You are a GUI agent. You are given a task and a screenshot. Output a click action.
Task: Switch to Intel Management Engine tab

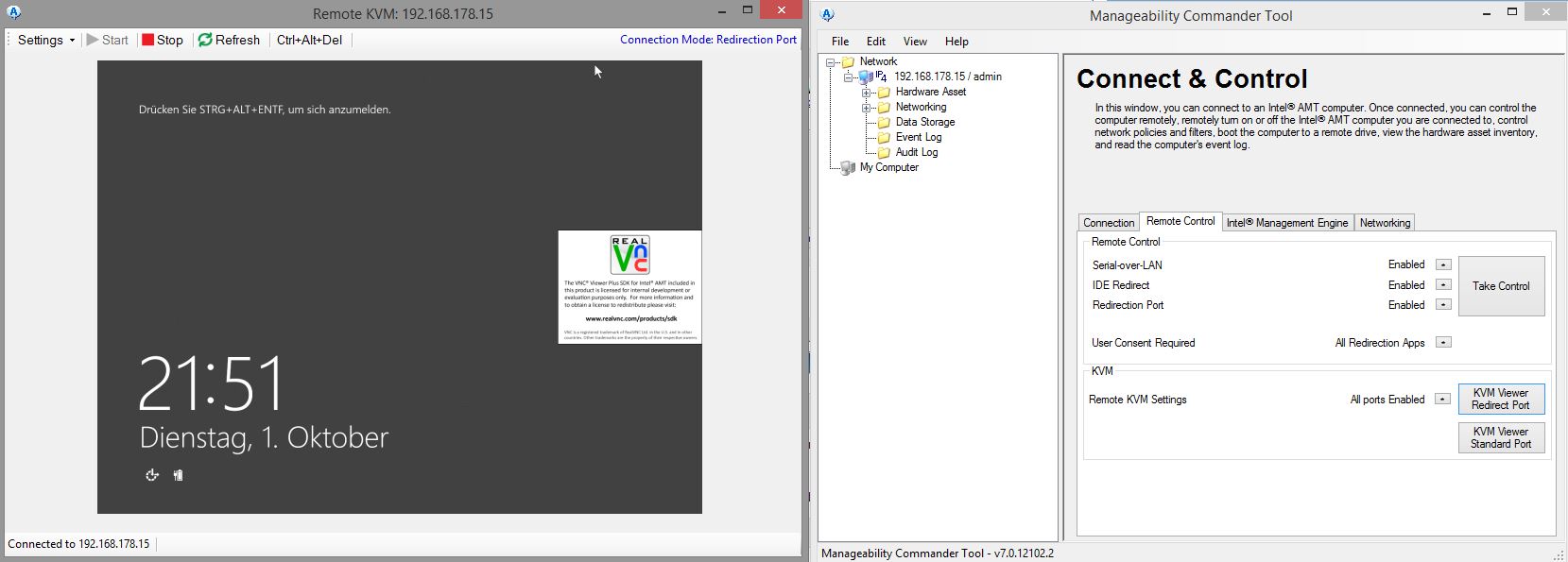pos(1287,223)
